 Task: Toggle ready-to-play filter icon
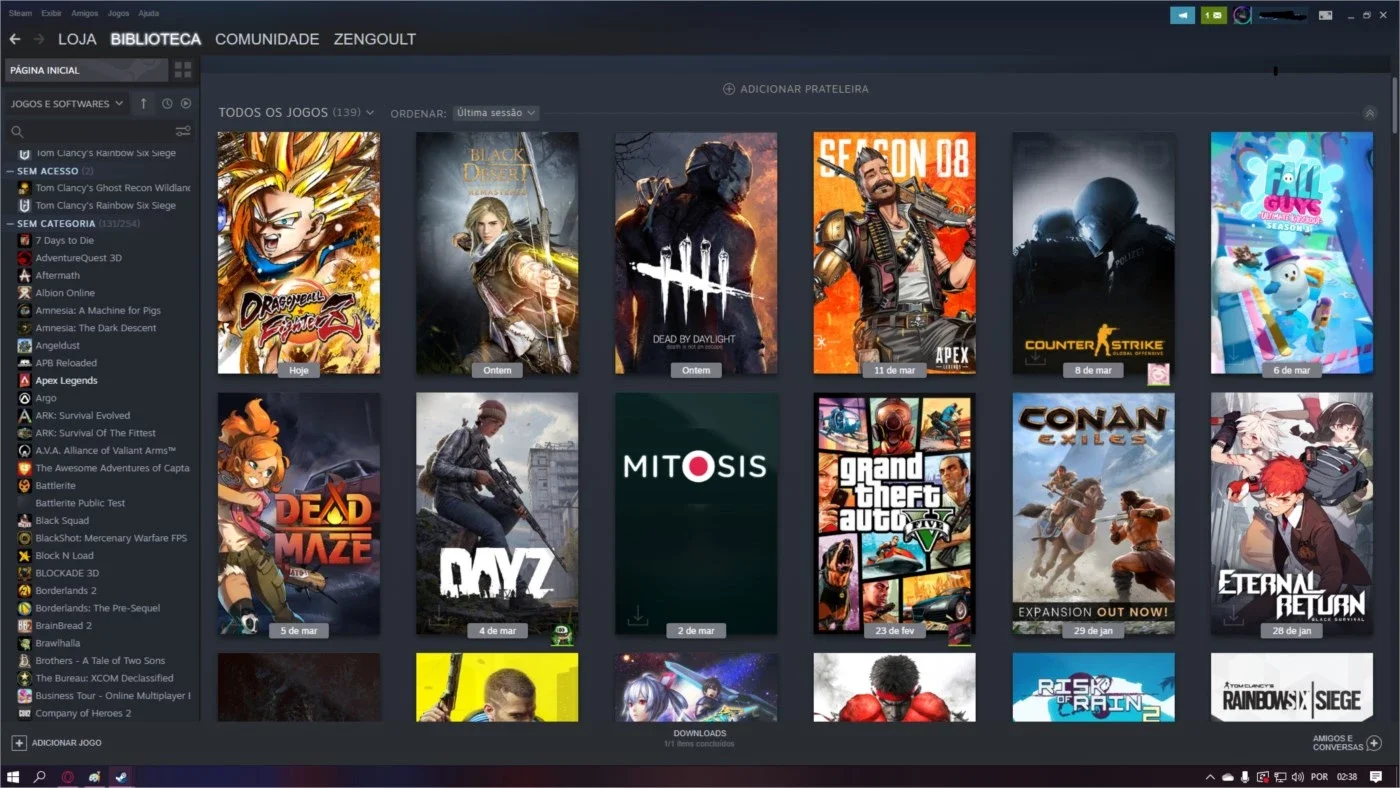[186, 104]
